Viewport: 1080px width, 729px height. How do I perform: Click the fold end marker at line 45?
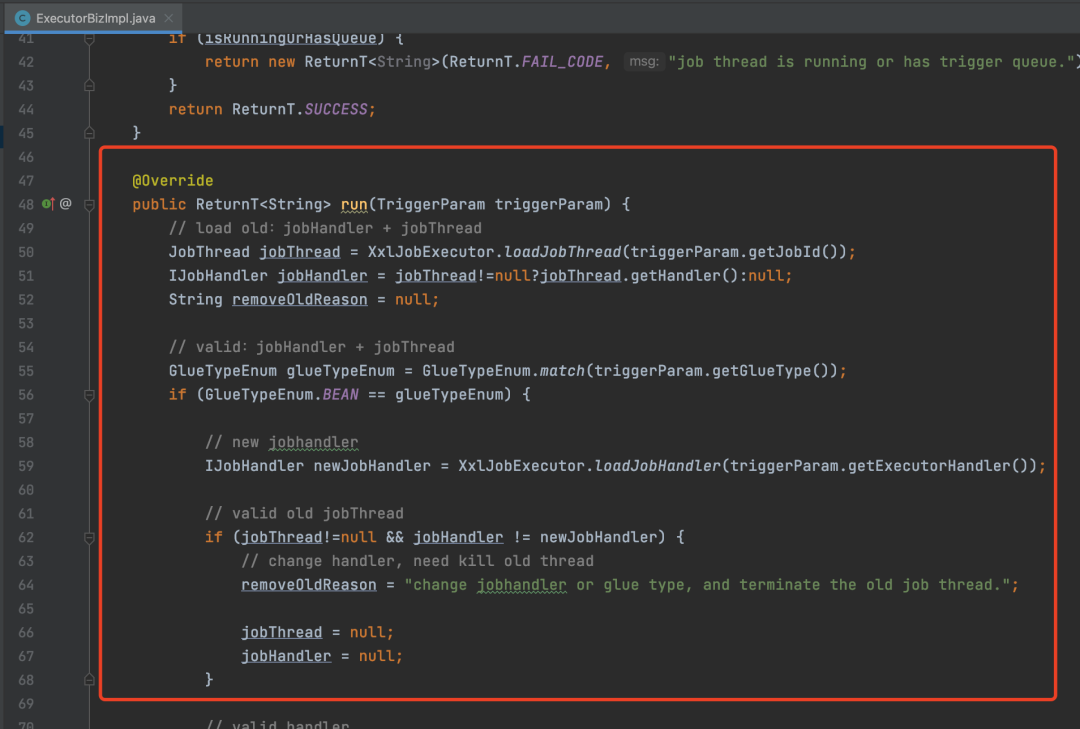coord(89,133)
